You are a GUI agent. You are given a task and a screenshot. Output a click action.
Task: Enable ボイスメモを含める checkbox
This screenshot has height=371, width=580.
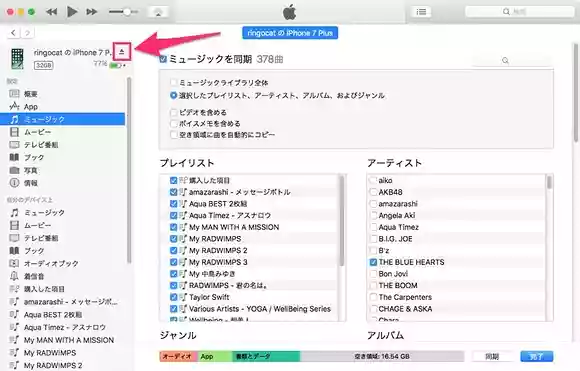click(x=173, y=123)
